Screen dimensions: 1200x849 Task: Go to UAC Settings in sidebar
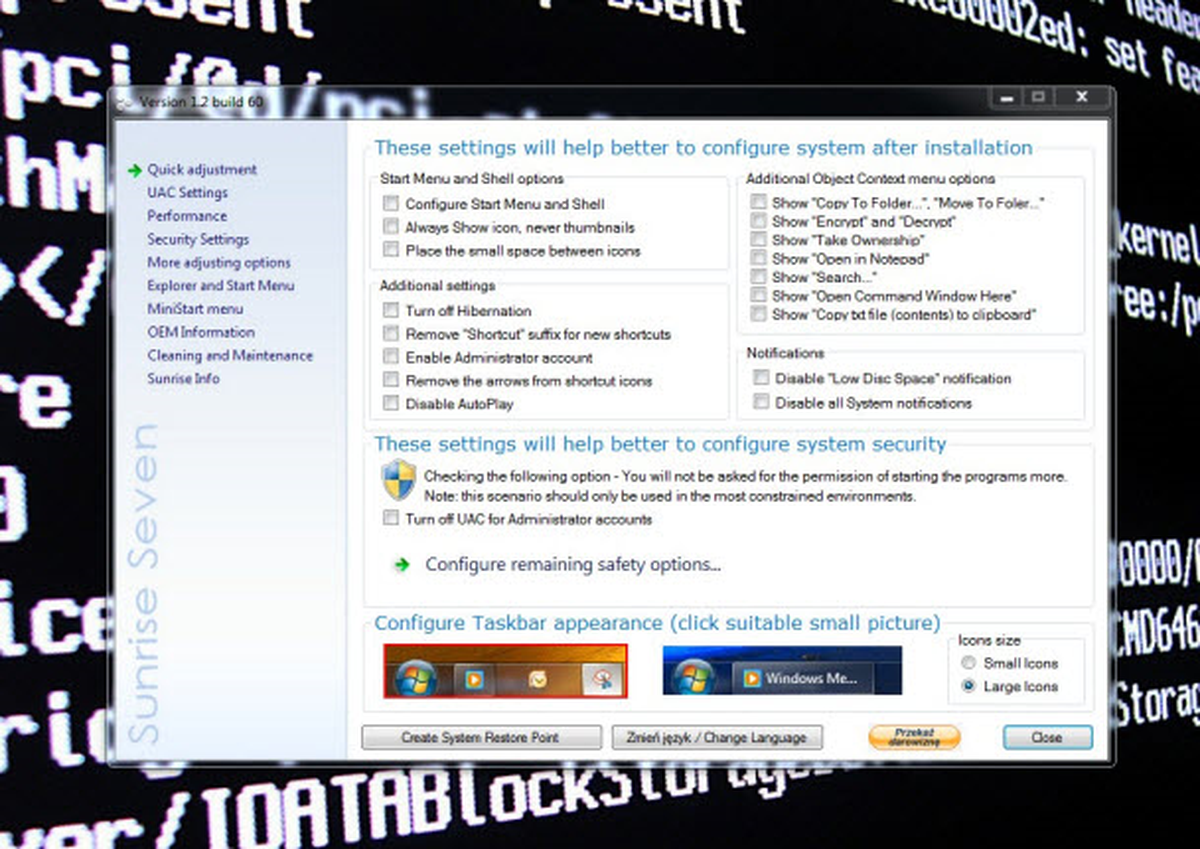[187, 193]
